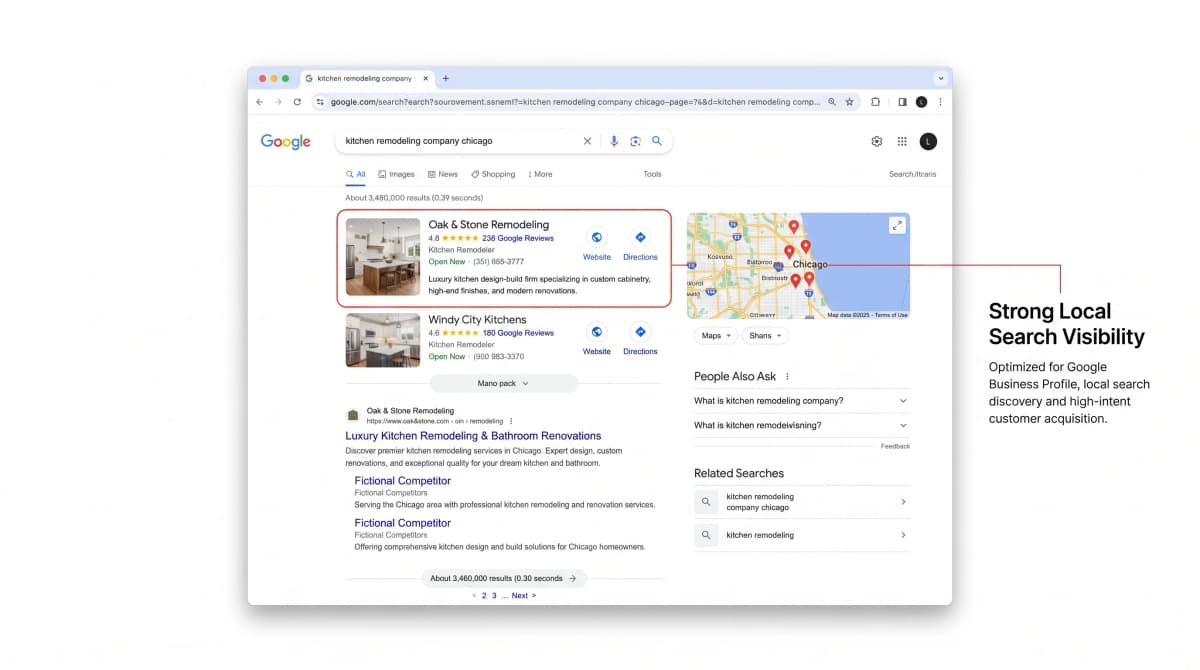Click the browser forward arrow
This screenshot has height=670, width=1200.
pyautogui.click(x=278, y=102)
